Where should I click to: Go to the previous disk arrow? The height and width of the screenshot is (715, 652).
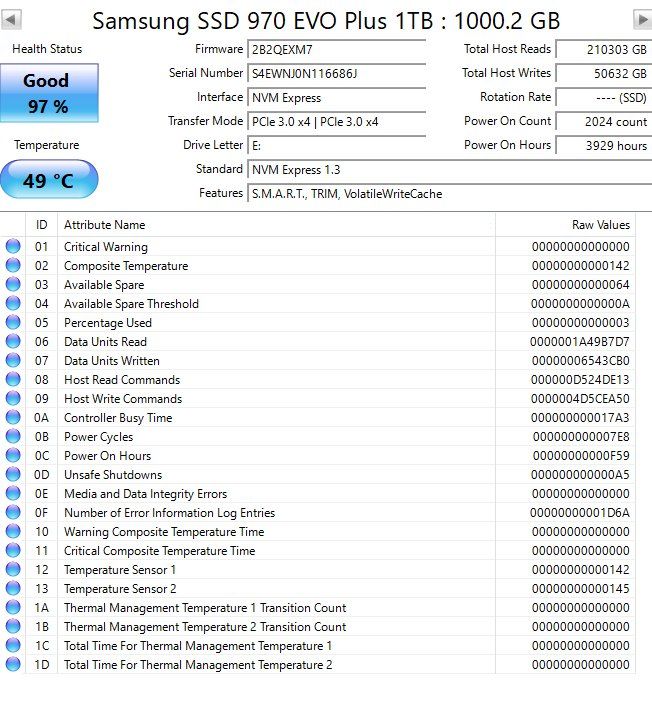[x=11, y=20]
